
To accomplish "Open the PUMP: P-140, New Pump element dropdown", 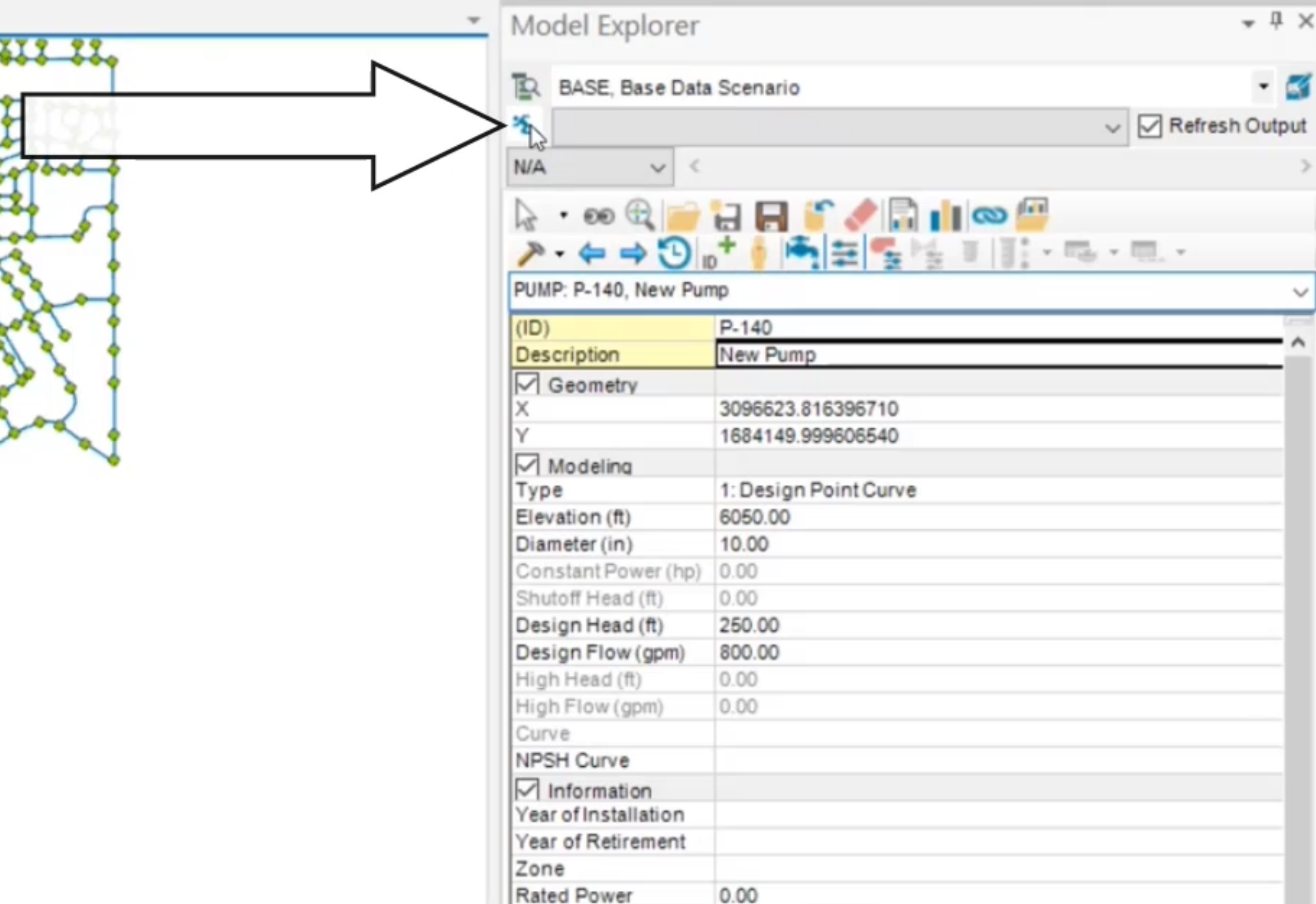I will 1300,292.
